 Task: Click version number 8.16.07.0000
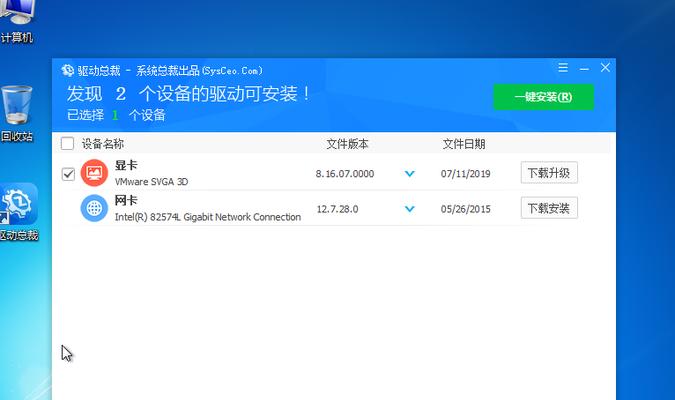click(x=345, y=174)
